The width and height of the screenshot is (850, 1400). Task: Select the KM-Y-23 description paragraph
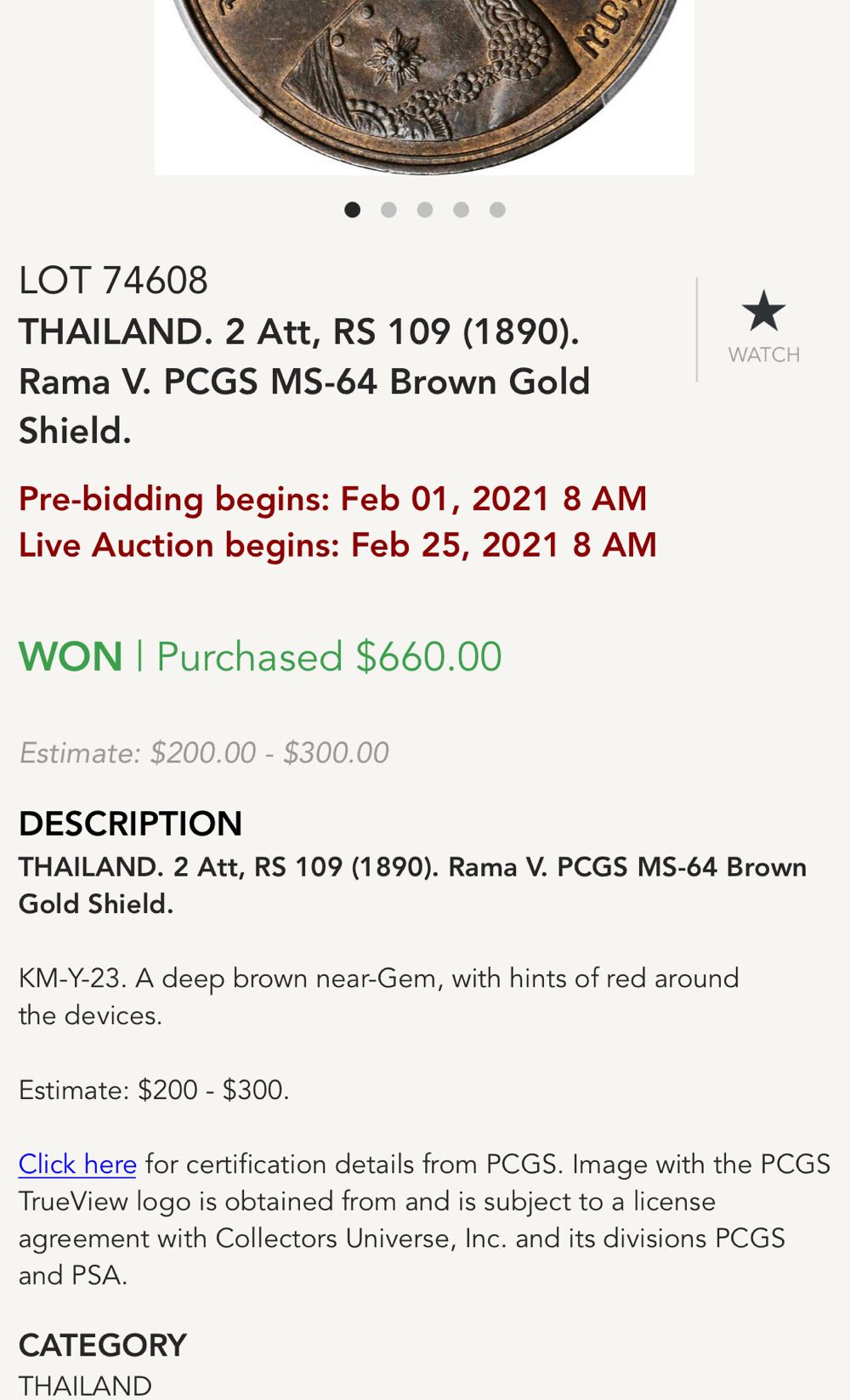[x=378, y=996]
